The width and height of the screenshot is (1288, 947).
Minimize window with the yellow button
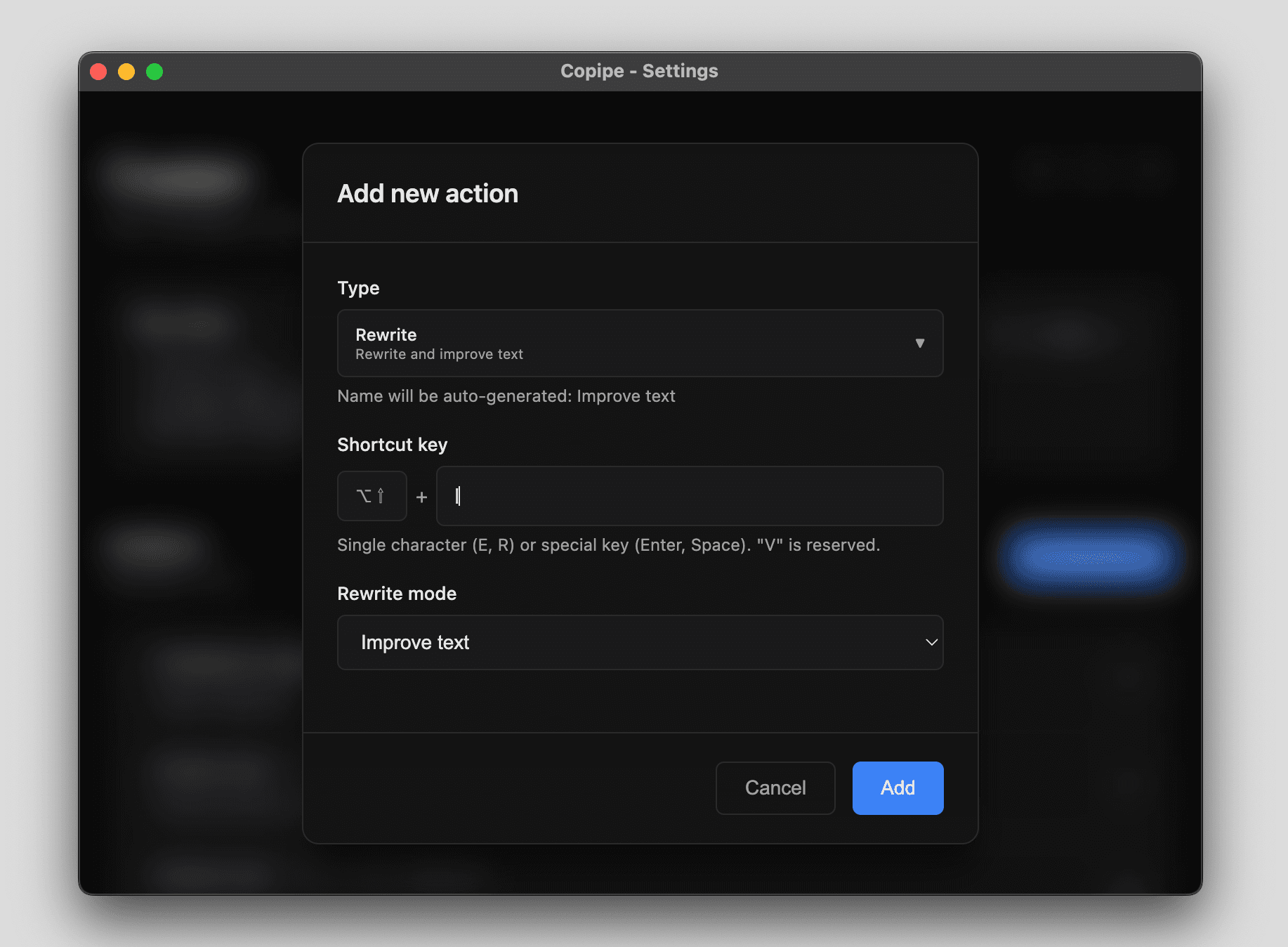click(126, 72)
